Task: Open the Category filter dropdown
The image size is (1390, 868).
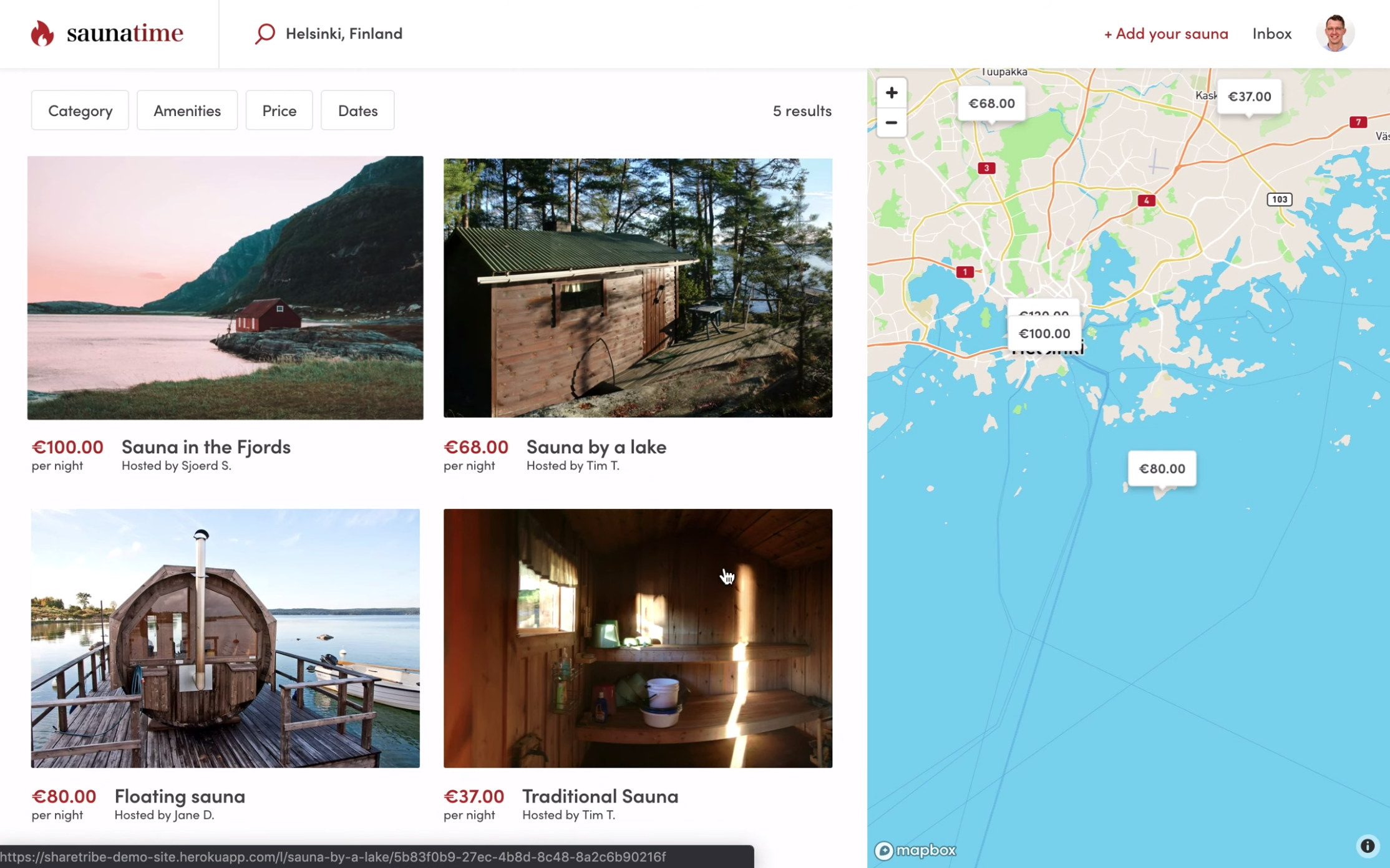Action: point(80,110)
